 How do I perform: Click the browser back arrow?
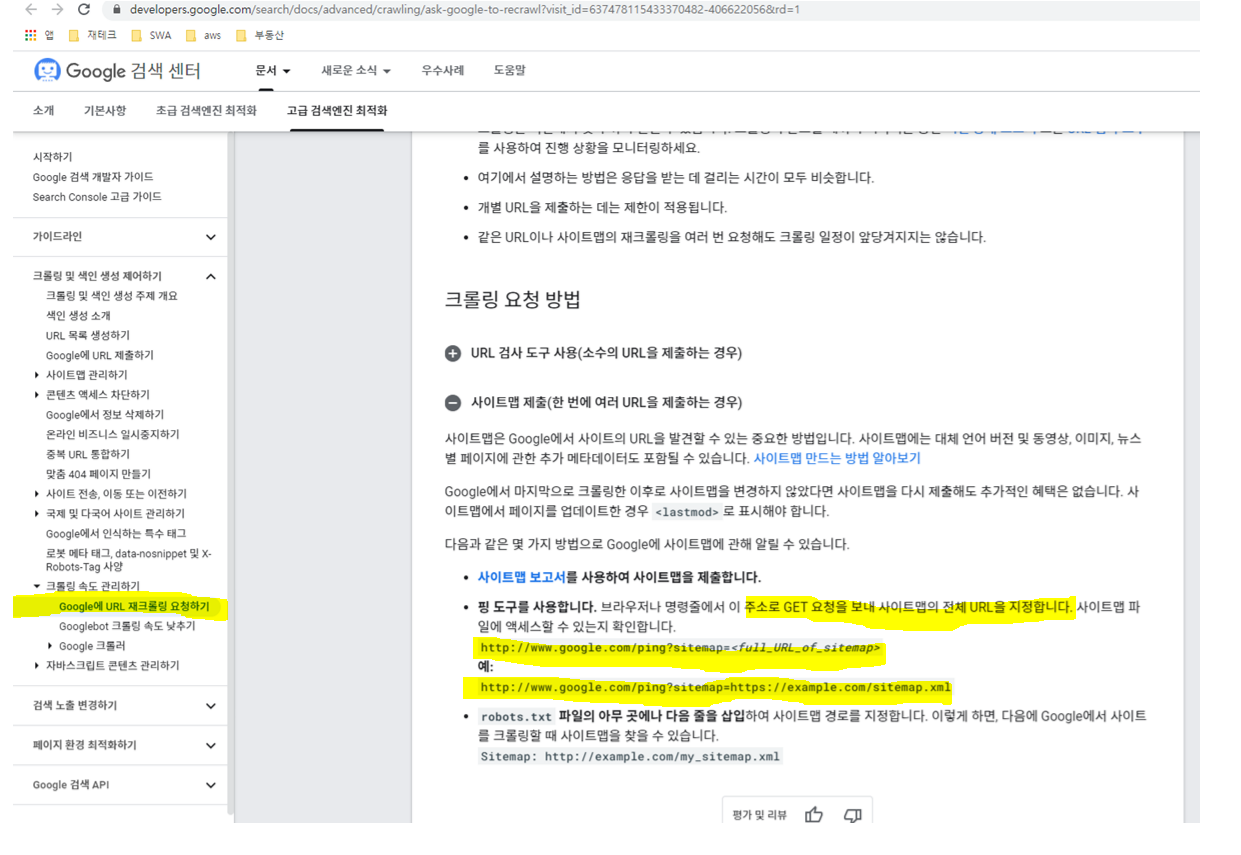[x=31, y=9]
